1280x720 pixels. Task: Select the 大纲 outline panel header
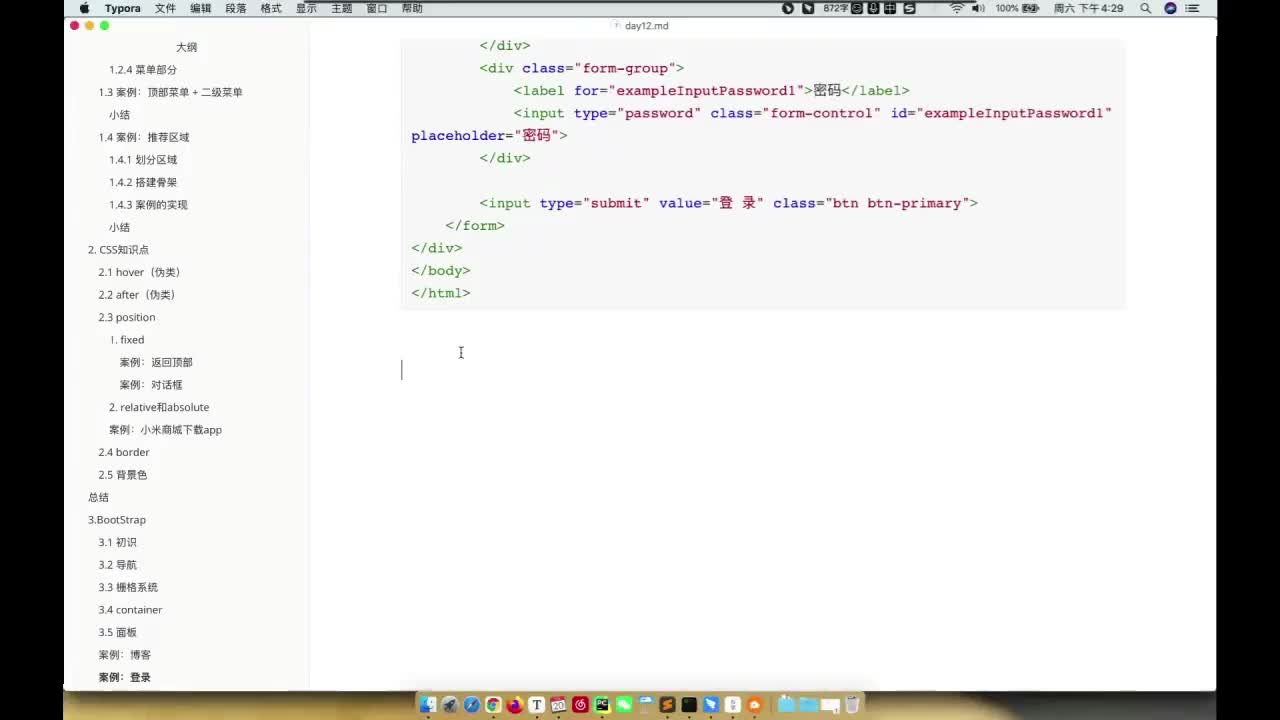tap(186, 47)
